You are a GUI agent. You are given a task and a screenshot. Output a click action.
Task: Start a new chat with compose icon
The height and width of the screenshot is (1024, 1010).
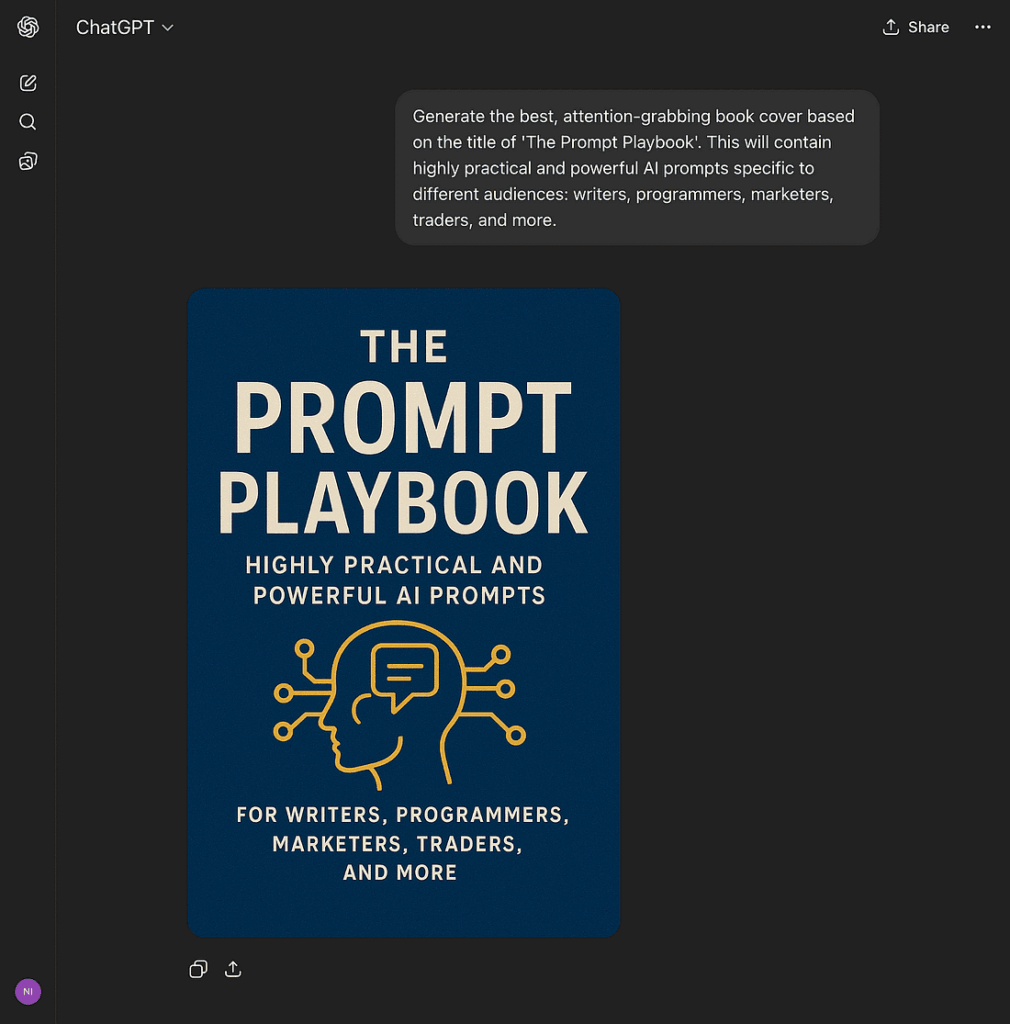[x=28, y=83]
